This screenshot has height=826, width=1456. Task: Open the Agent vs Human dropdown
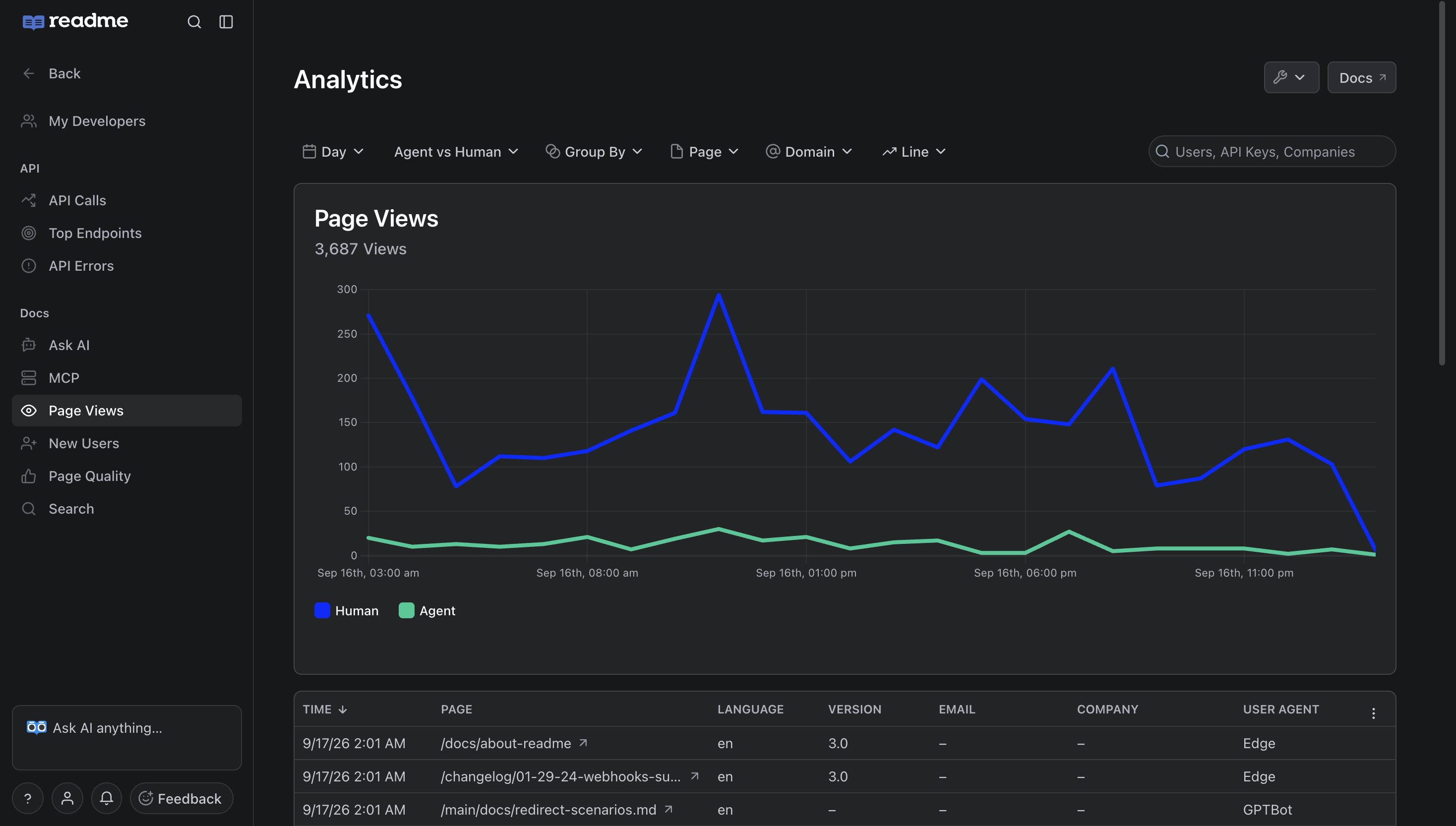pyautogui.click(x=456, y=152)
